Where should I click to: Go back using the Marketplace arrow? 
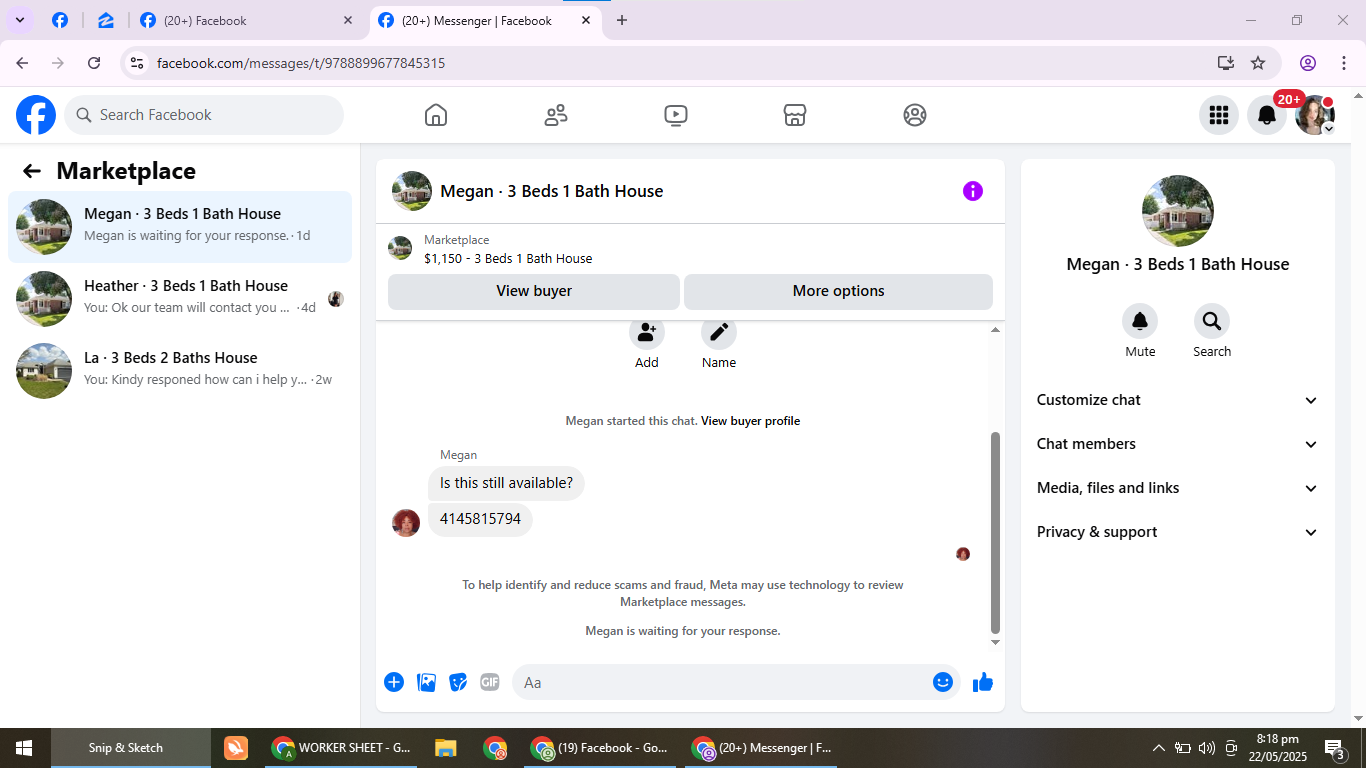[x=32, y=171]
